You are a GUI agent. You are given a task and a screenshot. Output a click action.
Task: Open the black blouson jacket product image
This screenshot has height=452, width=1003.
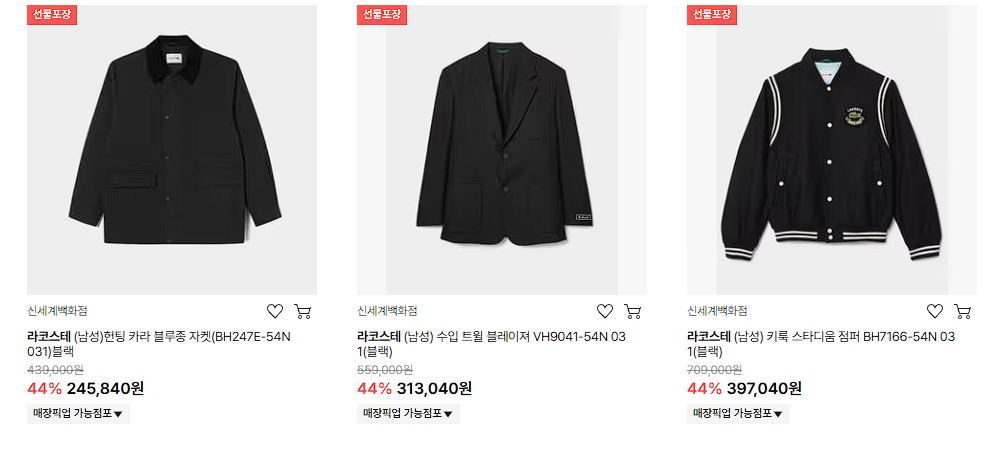click(172, 150)
